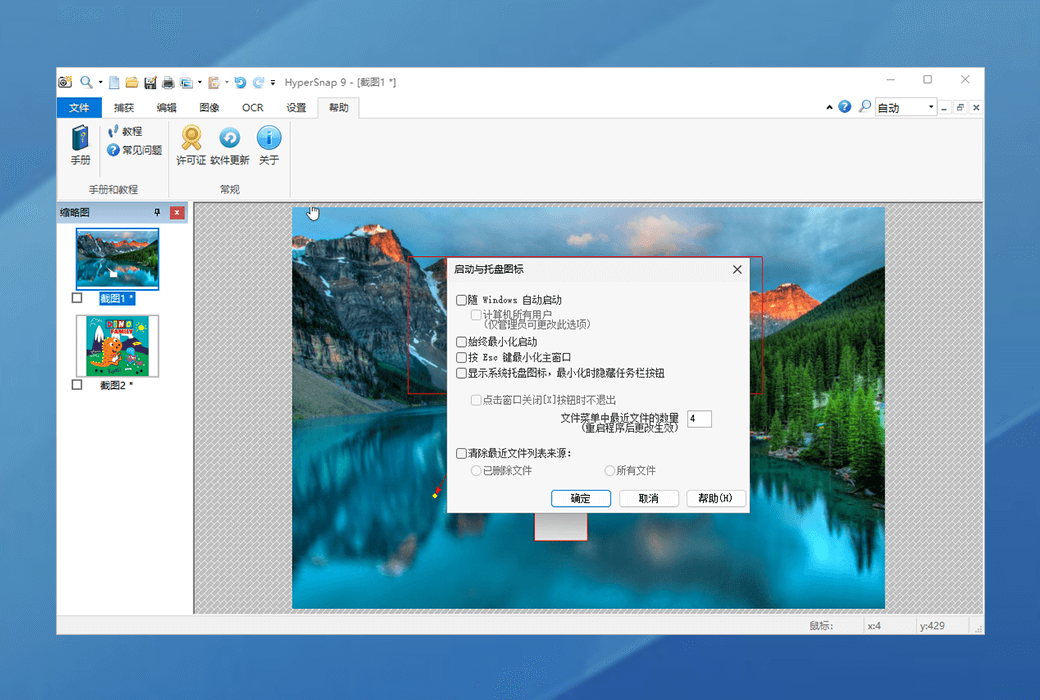Confirm settings with 确定 button
This screenshot has height=700, width=1040.
click(581, 498)
